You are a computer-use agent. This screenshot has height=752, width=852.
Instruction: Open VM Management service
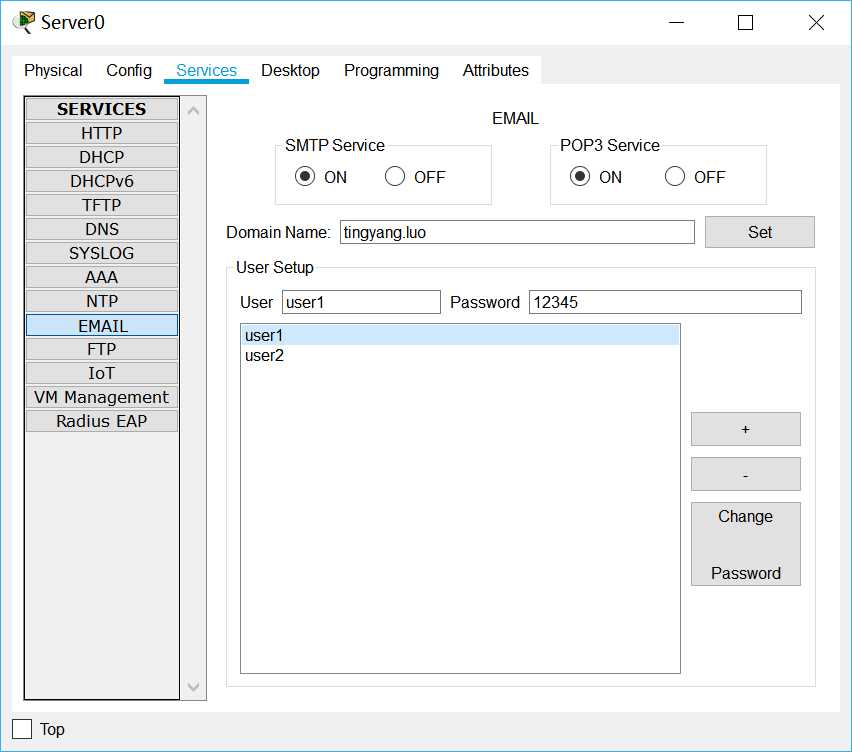click(x=102, y=397)
